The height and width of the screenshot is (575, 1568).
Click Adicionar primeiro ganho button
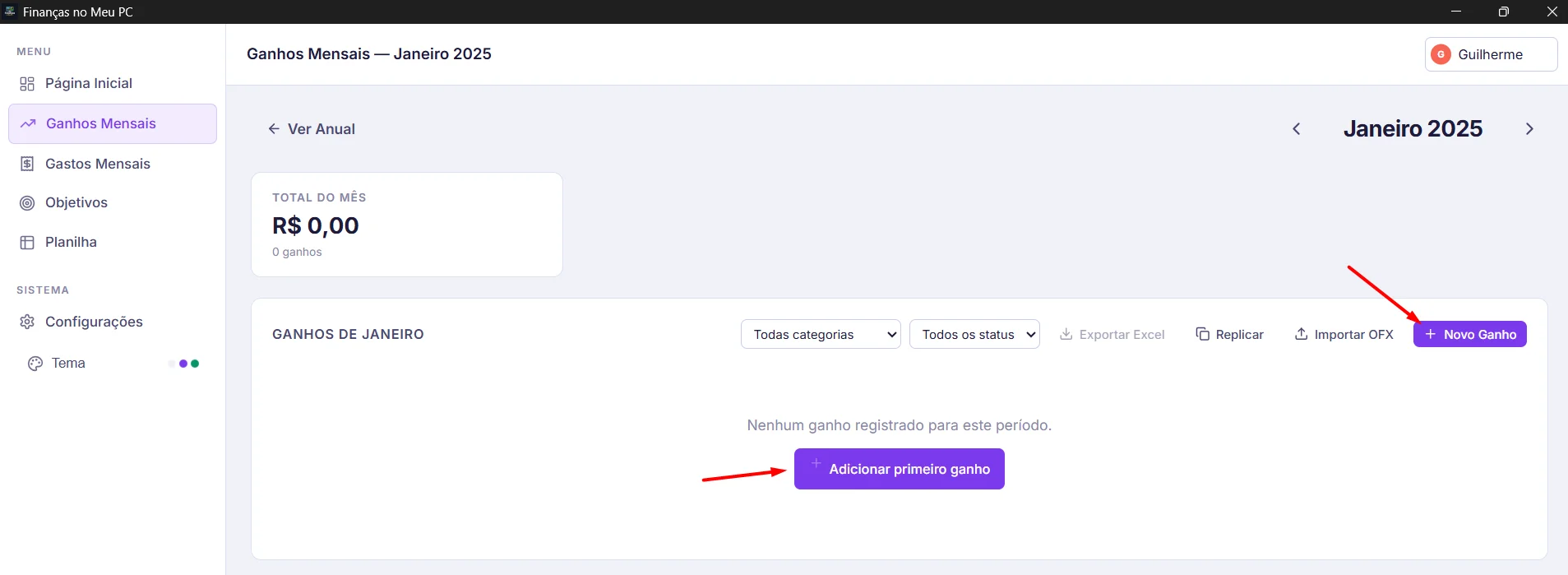[900, 469]
